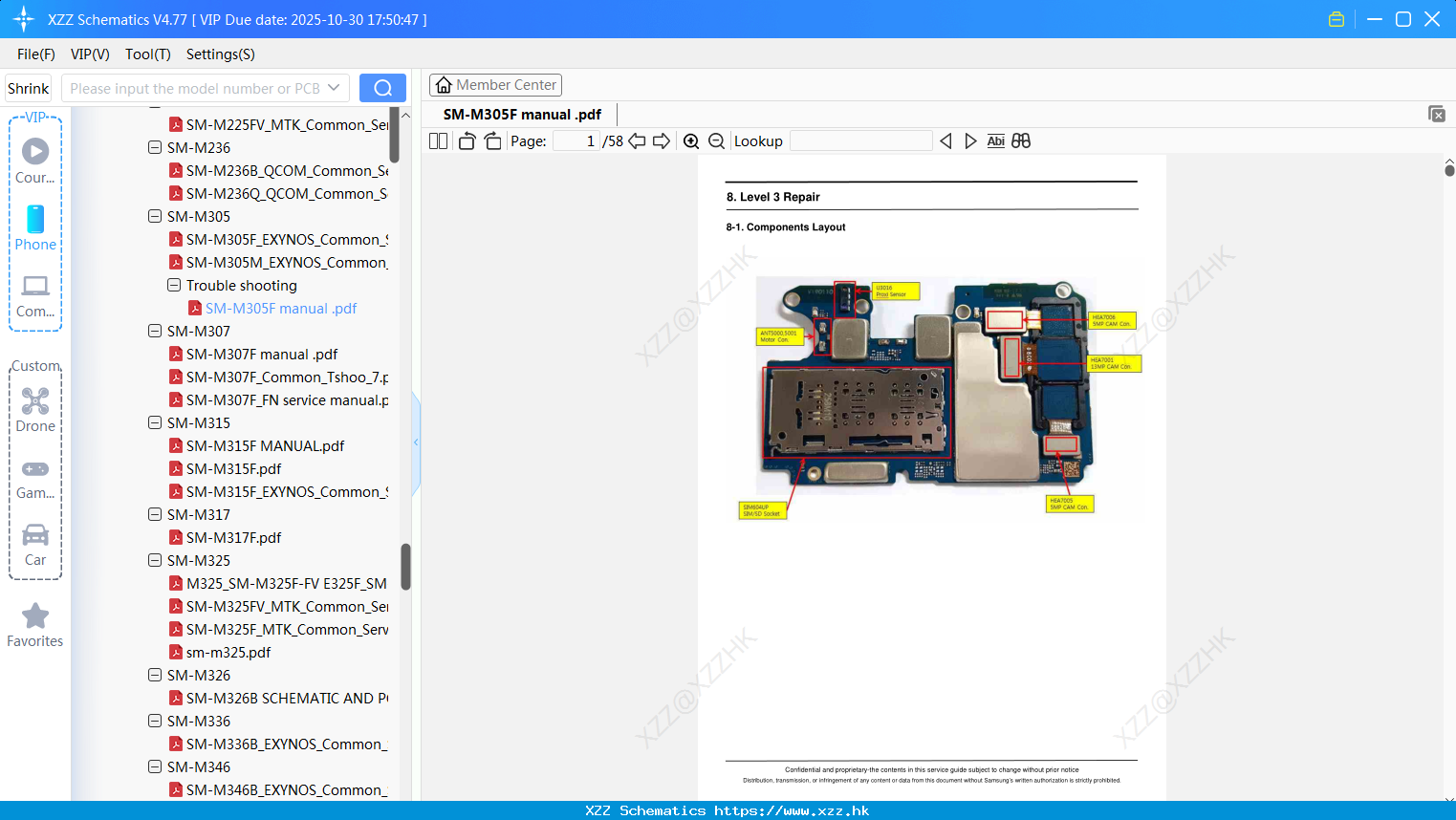The image size is (1456, 820).
Task: Toggle two-page view layout icon
Action: [439, 141]
